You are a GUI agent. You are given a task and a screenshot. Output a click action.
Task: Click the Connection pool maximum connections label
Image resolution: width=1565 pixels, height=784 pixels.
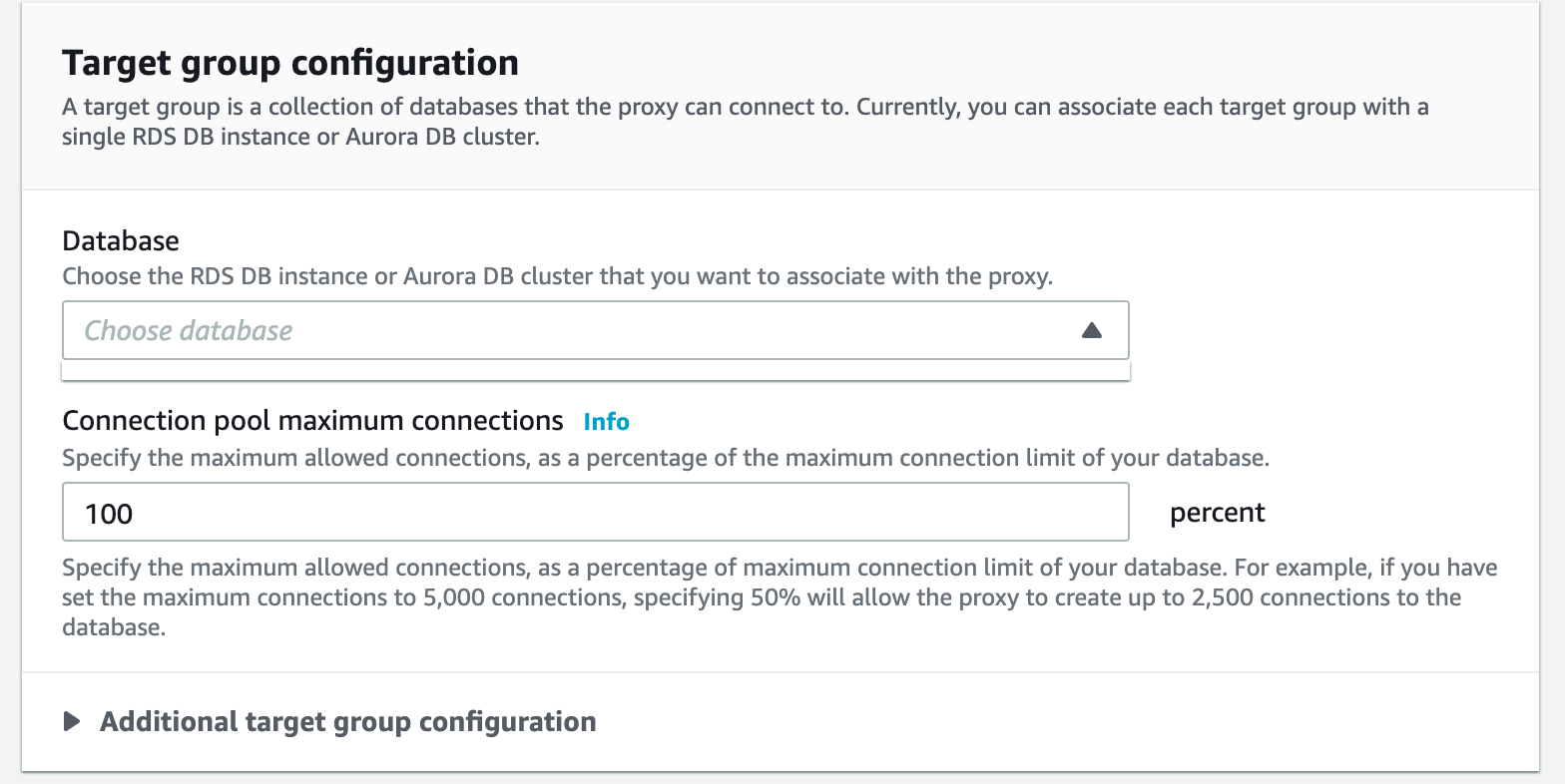[312, 421]
